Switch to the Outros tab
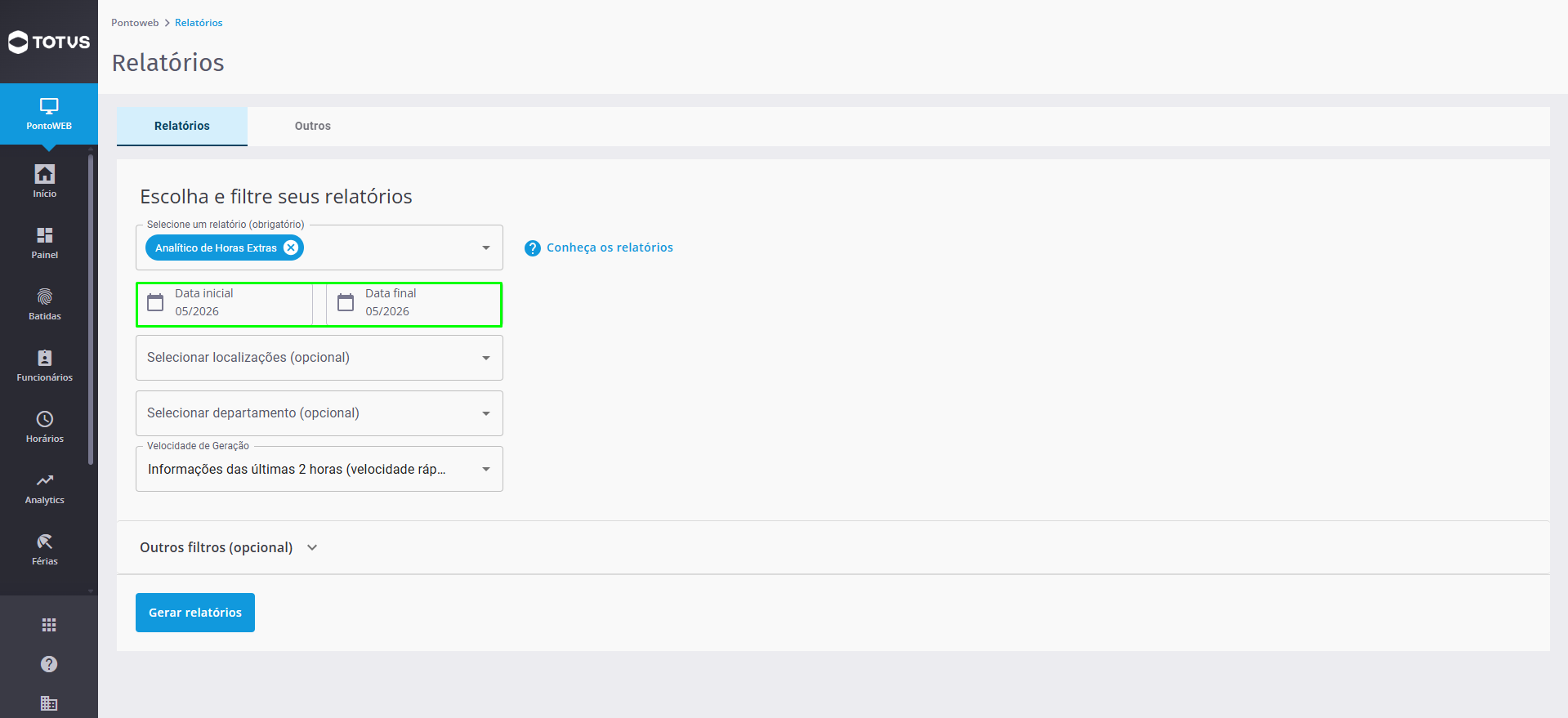 coord(313,126)
